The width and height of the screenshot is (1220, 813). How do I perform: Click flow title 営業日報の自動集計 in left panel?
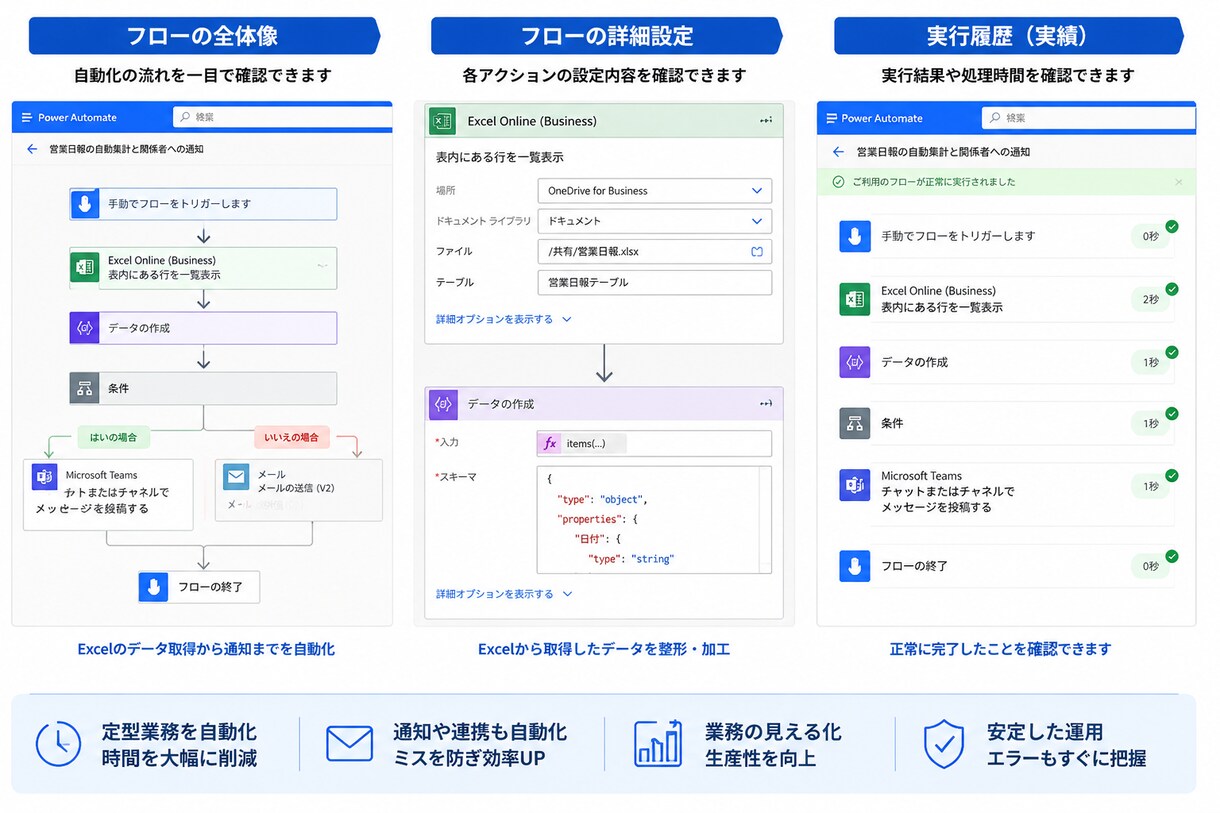[x=127, y=149]
